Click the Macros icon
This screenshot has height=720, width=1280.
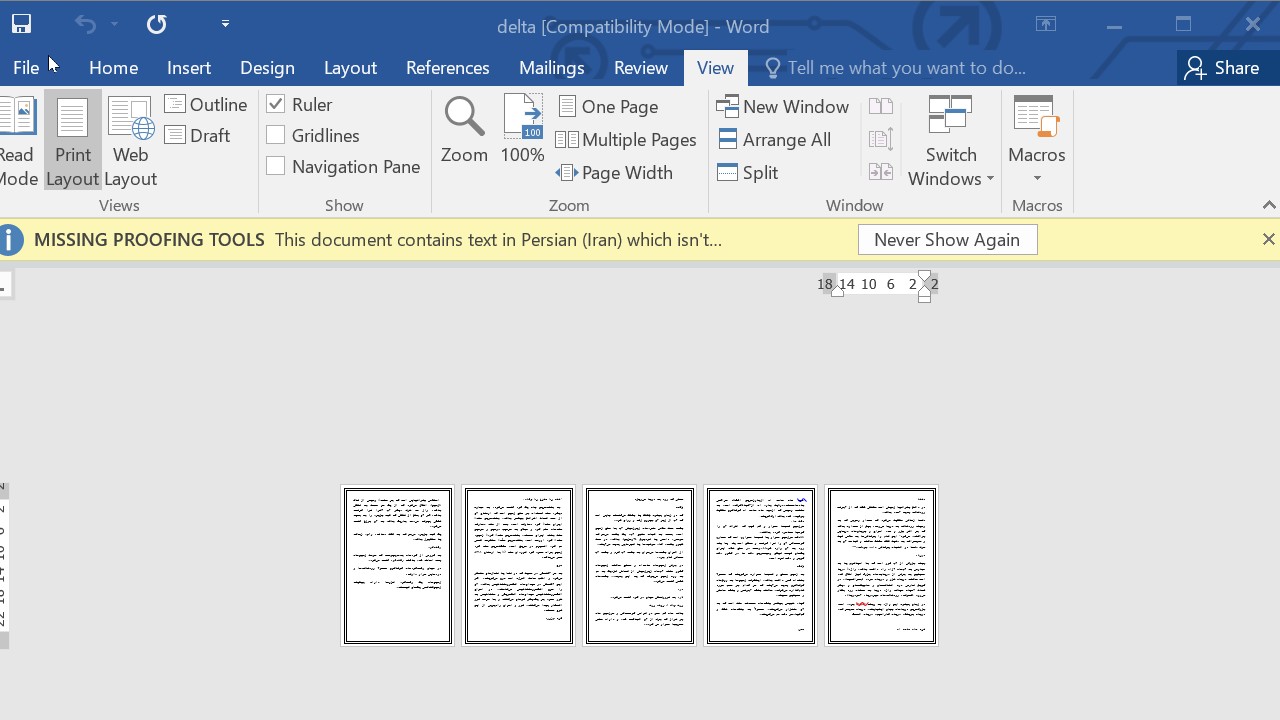pos(1036,116)
